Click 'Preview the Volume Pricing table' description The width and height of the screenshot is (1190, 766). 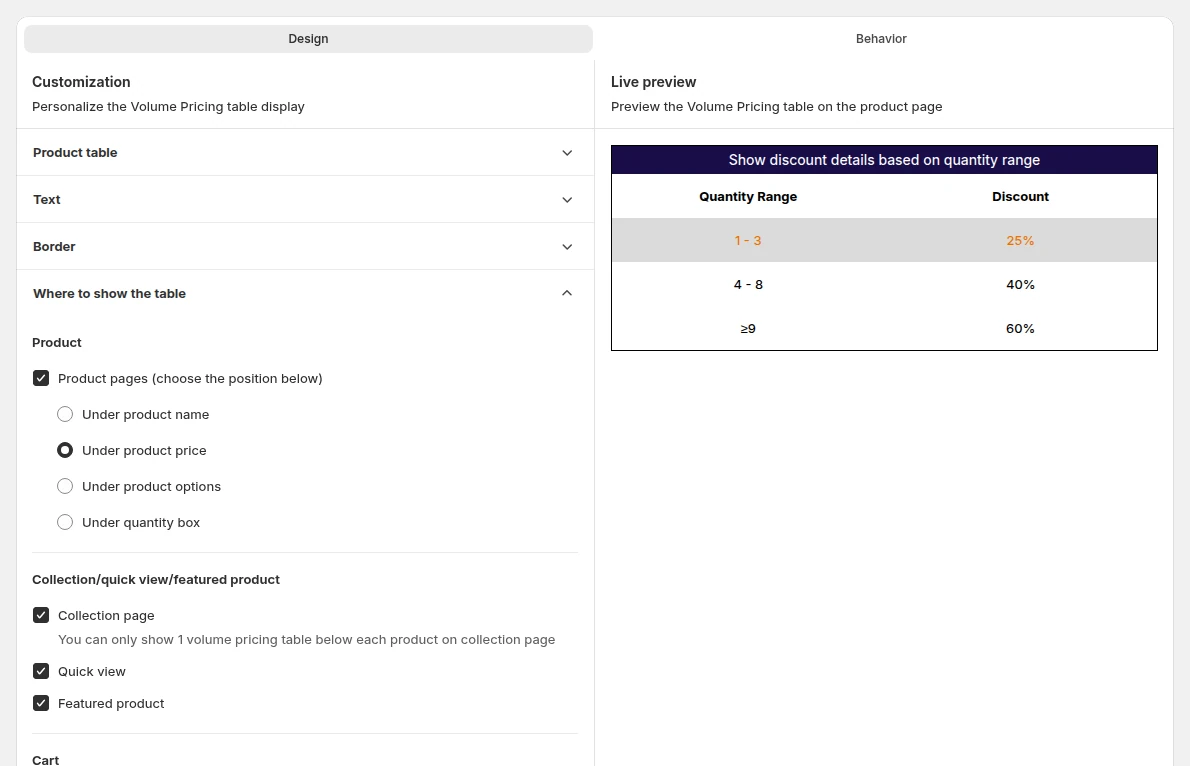[x=776, y=106]
